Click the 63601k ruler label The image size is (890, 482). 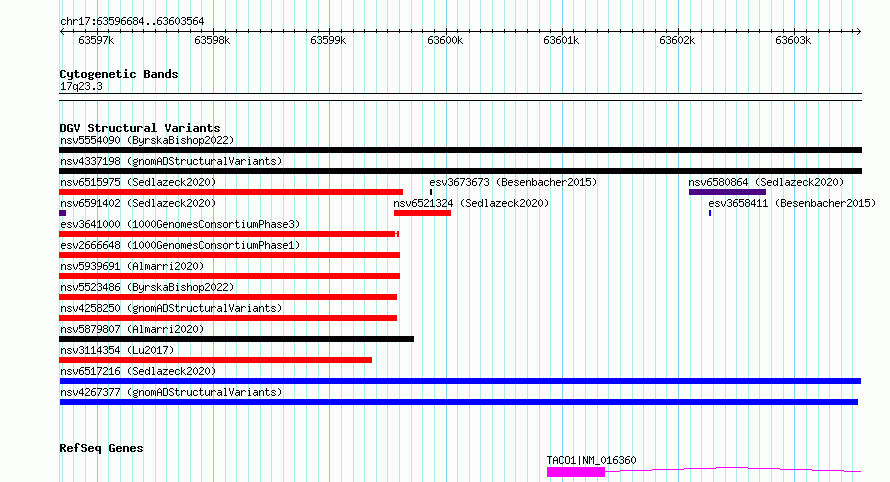point(561,41)
